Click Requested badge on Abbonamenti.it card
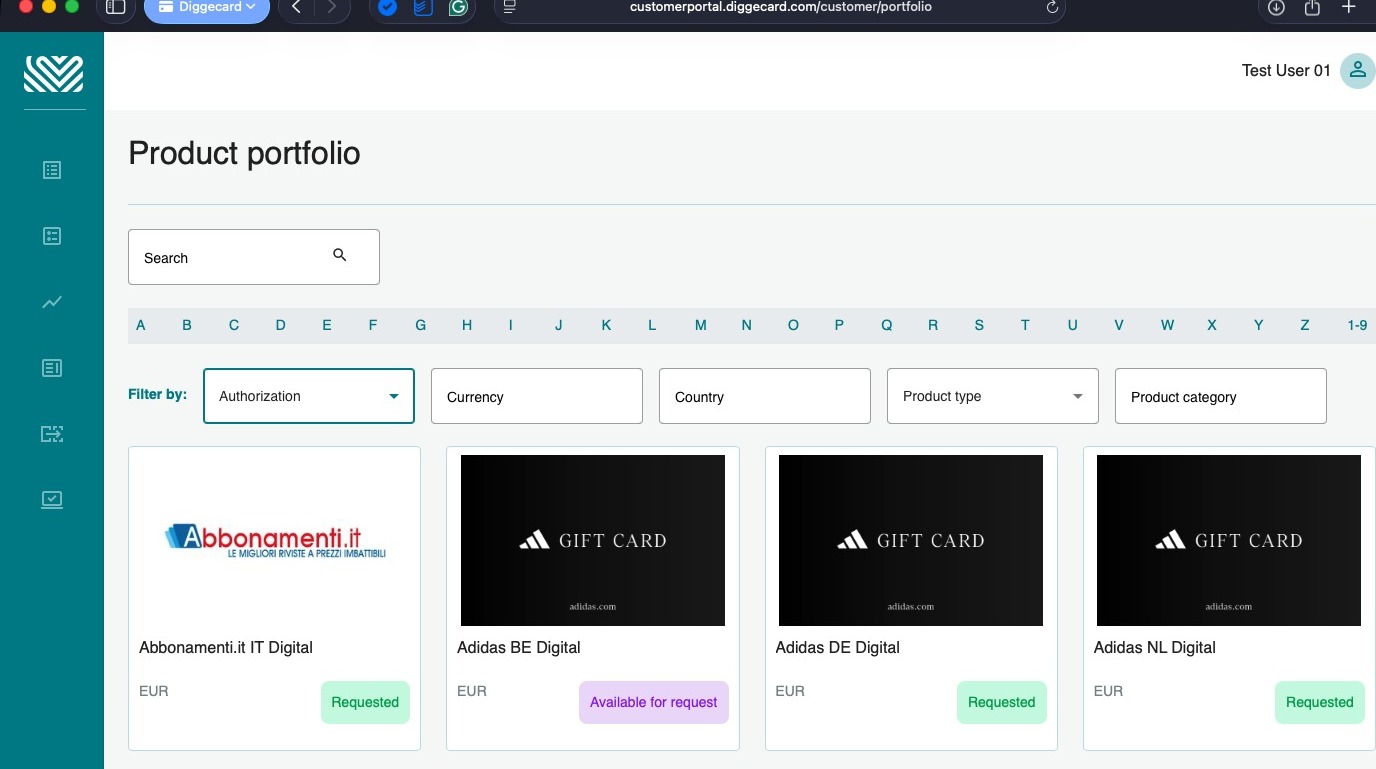 [365, 702]
